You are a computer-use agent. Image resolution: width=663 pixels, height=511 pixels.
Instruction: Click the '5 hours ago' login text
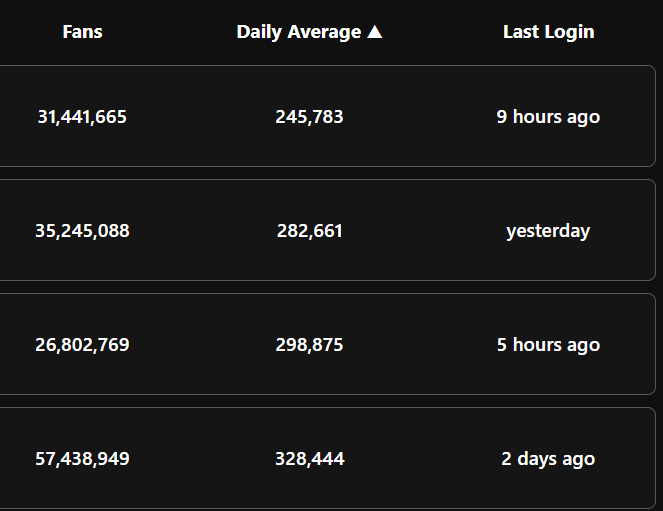(x=548, y=345)
